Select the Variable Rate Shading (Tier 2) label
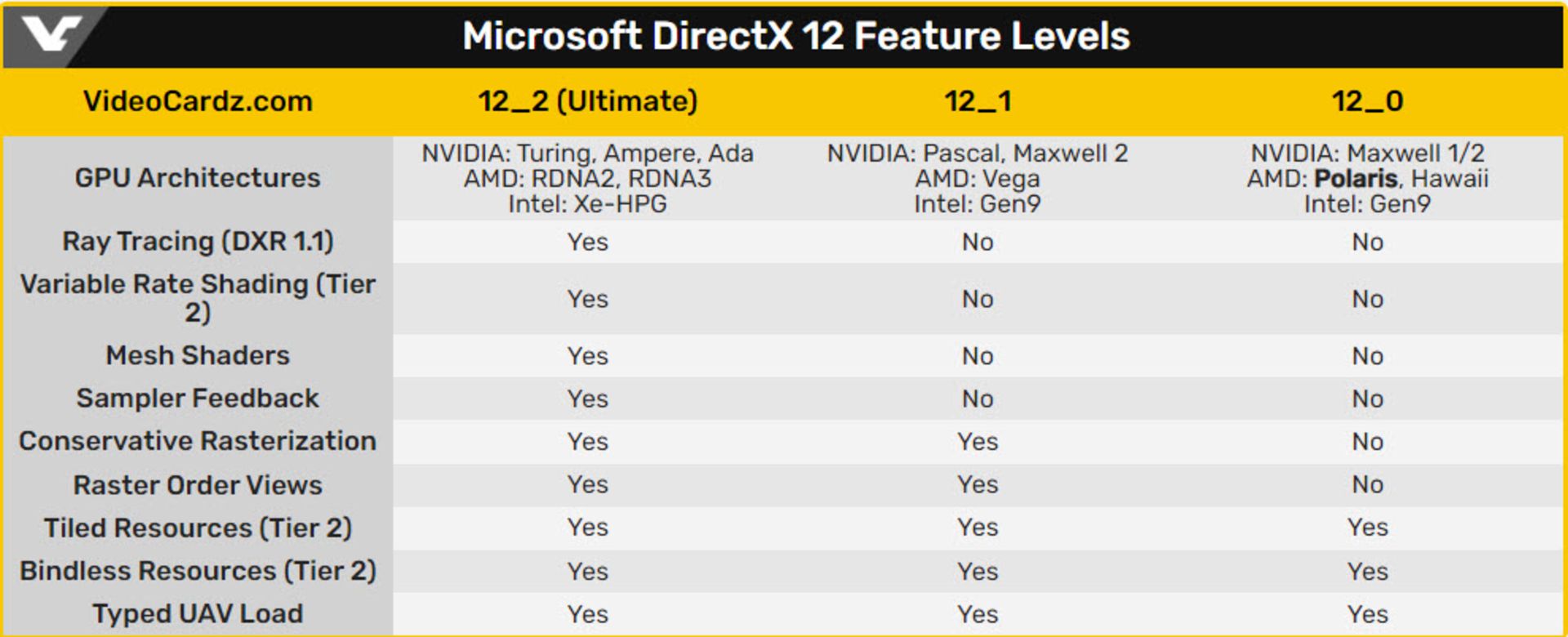The height and width of the screenshot is (637, 1568). click(198, 298)
